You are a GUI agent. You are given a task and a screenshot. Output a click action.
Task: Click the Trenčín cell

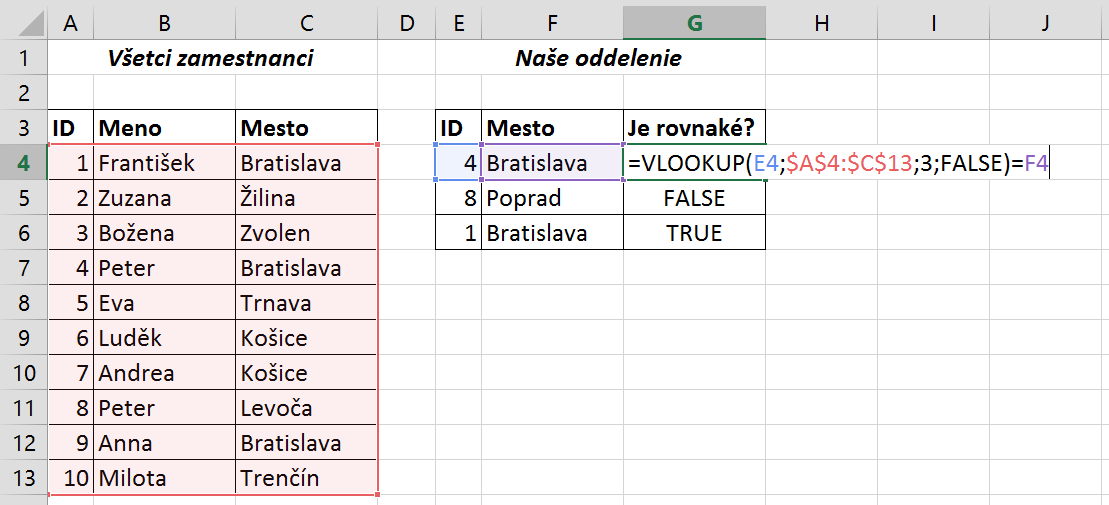coord(306,478)
